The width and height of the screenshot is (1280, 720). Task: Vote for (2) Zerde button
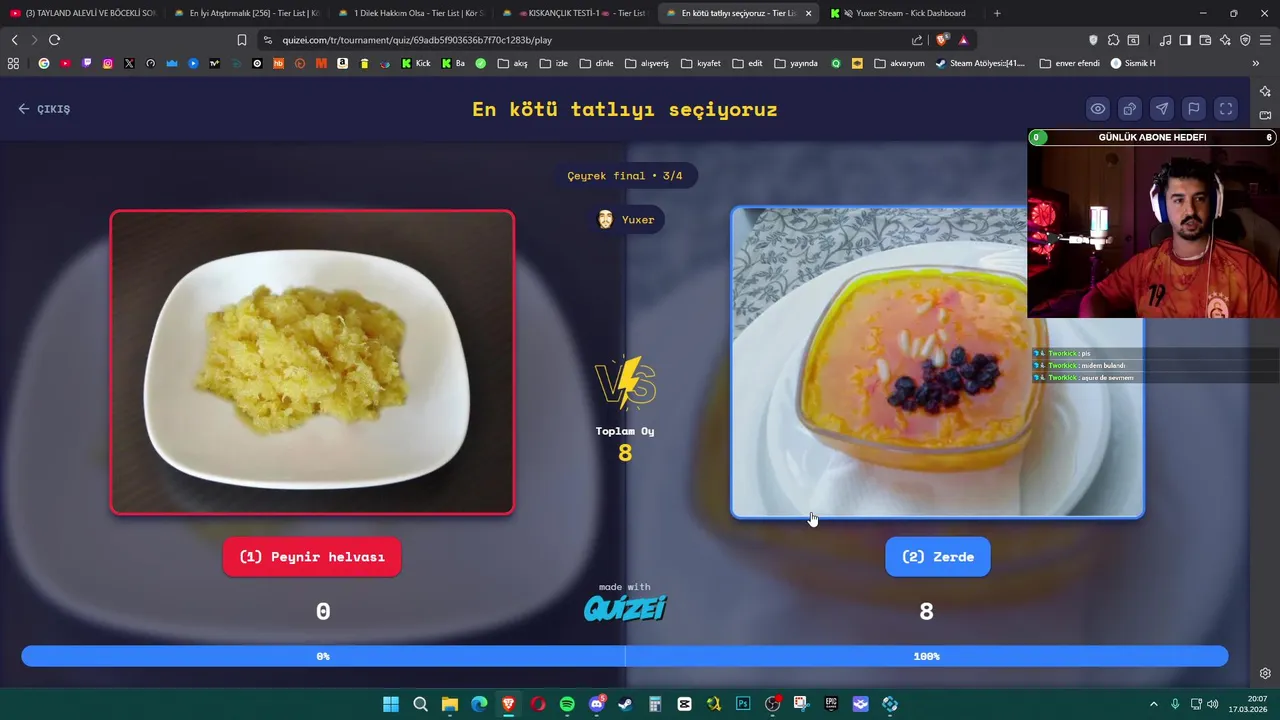pyautogui.click(x=938, y=557)
